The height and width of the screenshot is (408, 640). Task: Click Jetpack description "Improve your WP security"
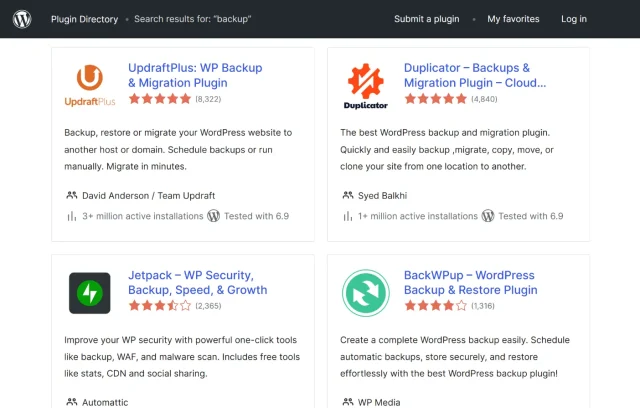pyautogui.click(x=182, y=357)
